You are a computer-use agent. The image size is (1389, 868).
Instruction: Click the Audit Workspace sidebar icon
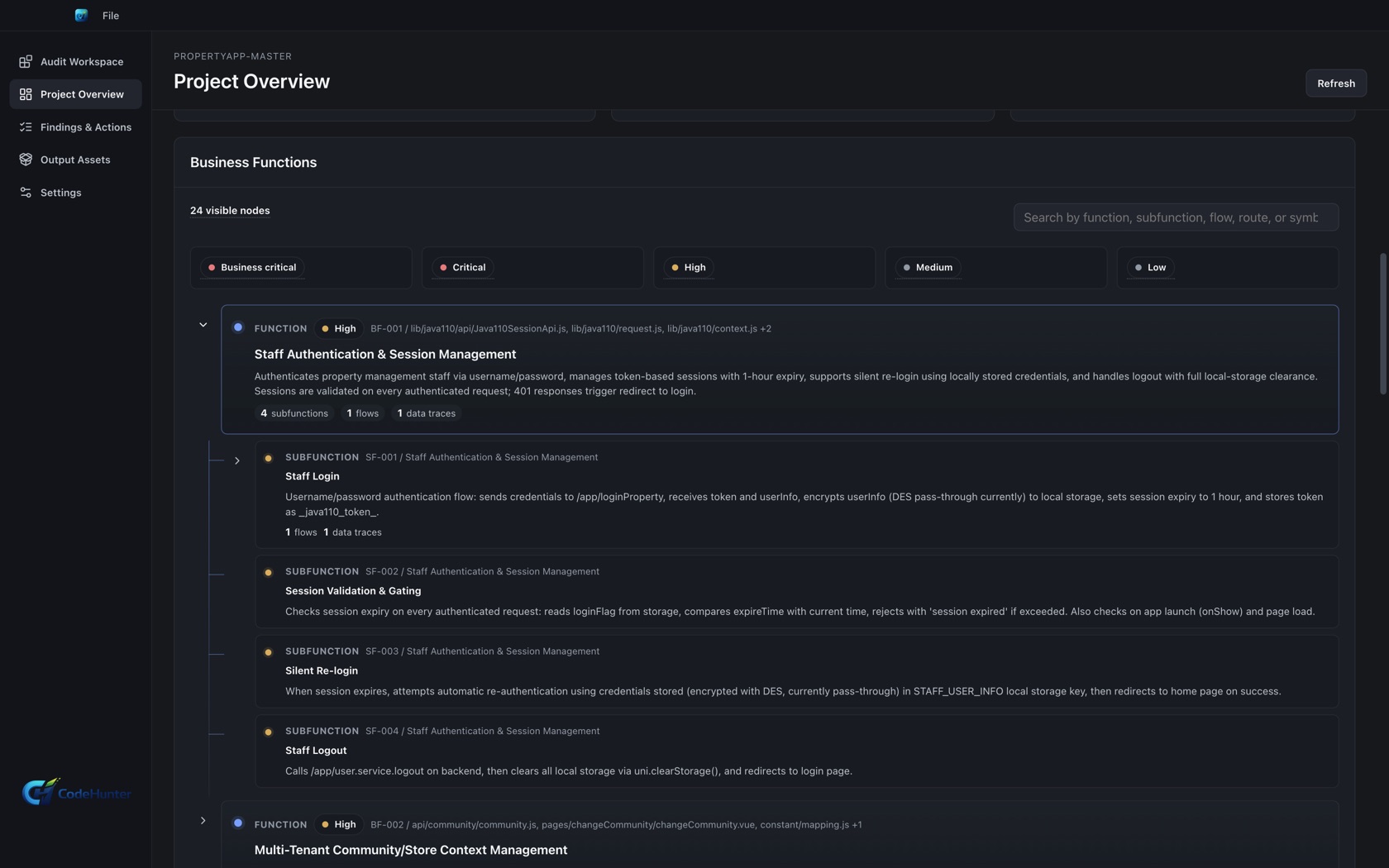(x=26, y=62)
